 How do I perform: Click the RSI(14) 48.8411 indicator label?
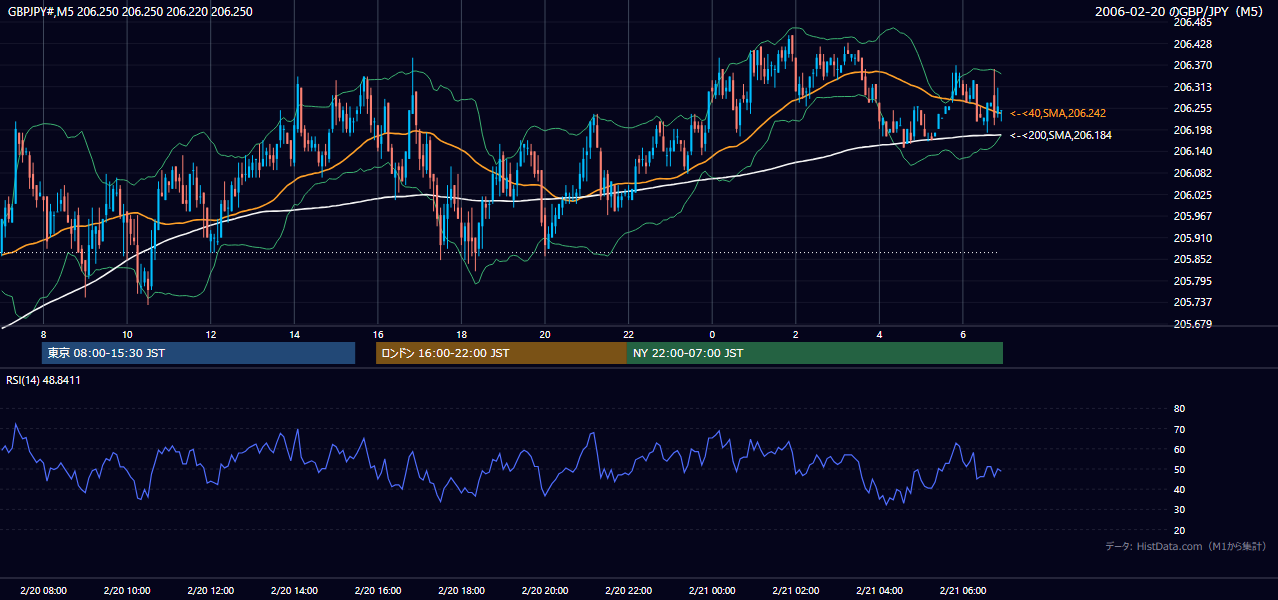pos(44,380)
